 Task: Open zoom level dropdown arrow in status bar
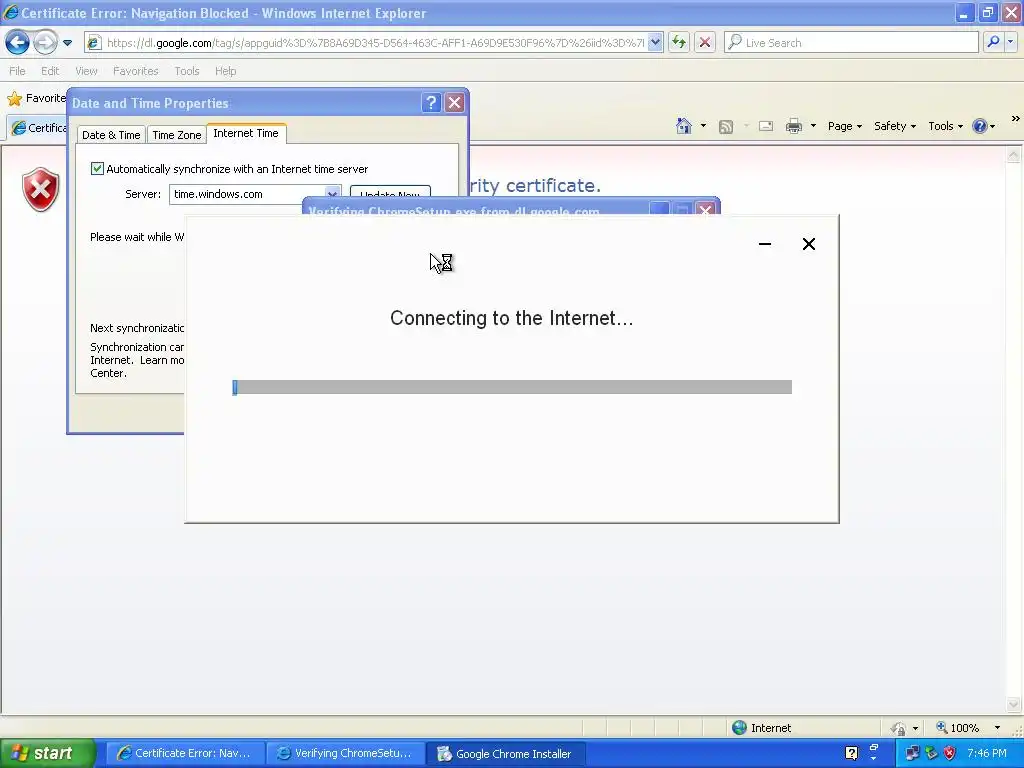coord(997,728)
